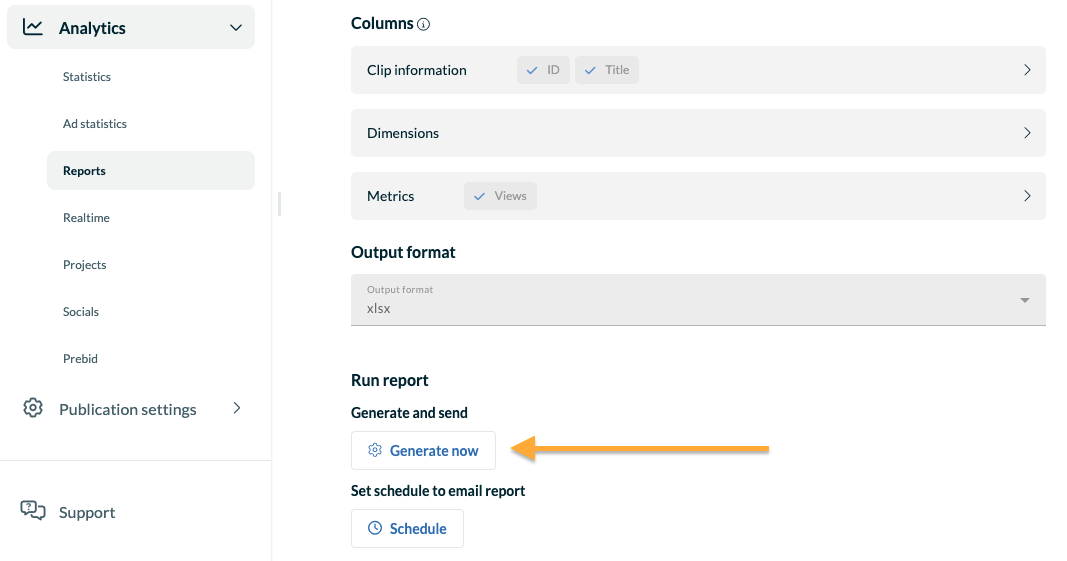Click the Generate now button
The width and height of the screenshot is (1067, 561).
click(423, 450)
